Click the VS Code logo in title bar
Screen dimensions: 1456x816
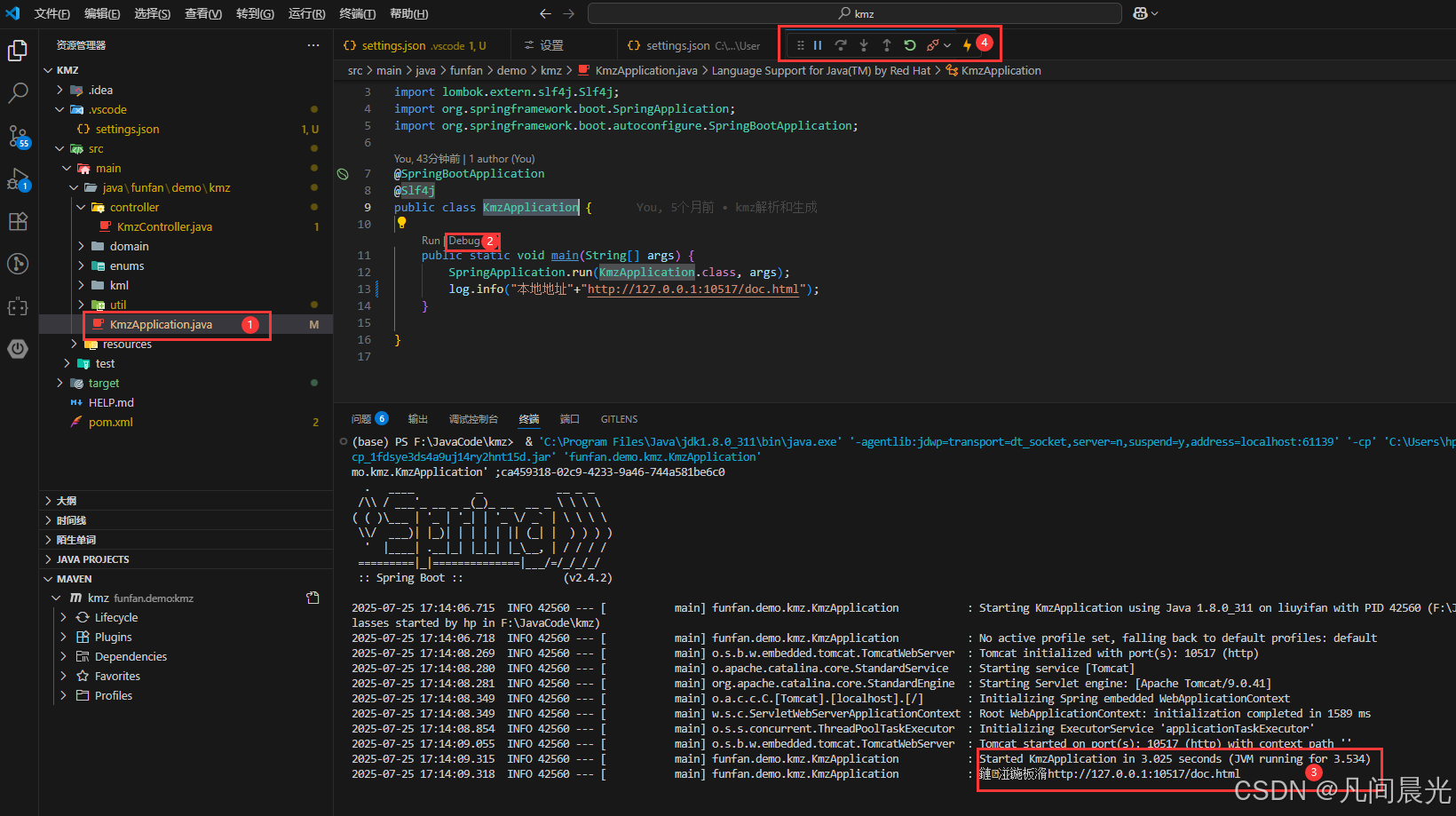tap(12, 13)
